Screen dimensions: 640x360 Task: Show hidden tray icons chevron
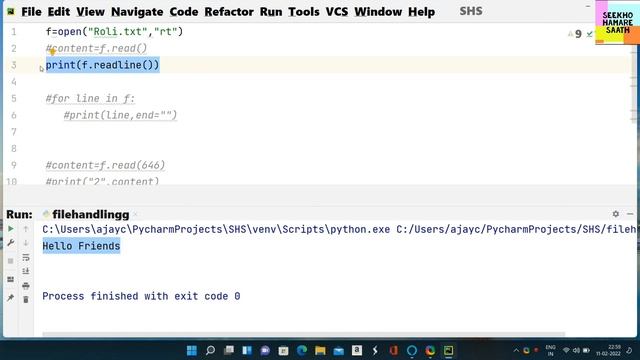point(516,351)
